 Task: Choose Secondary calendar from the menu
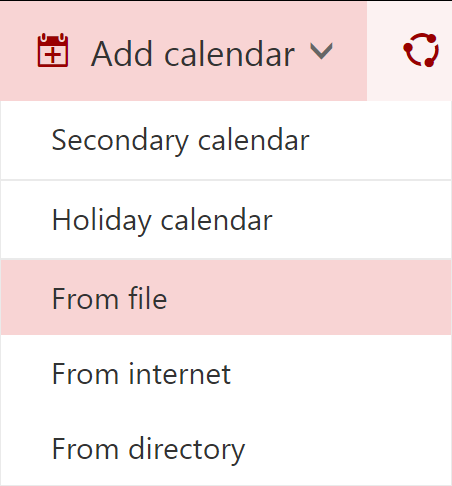coord(226,140)
